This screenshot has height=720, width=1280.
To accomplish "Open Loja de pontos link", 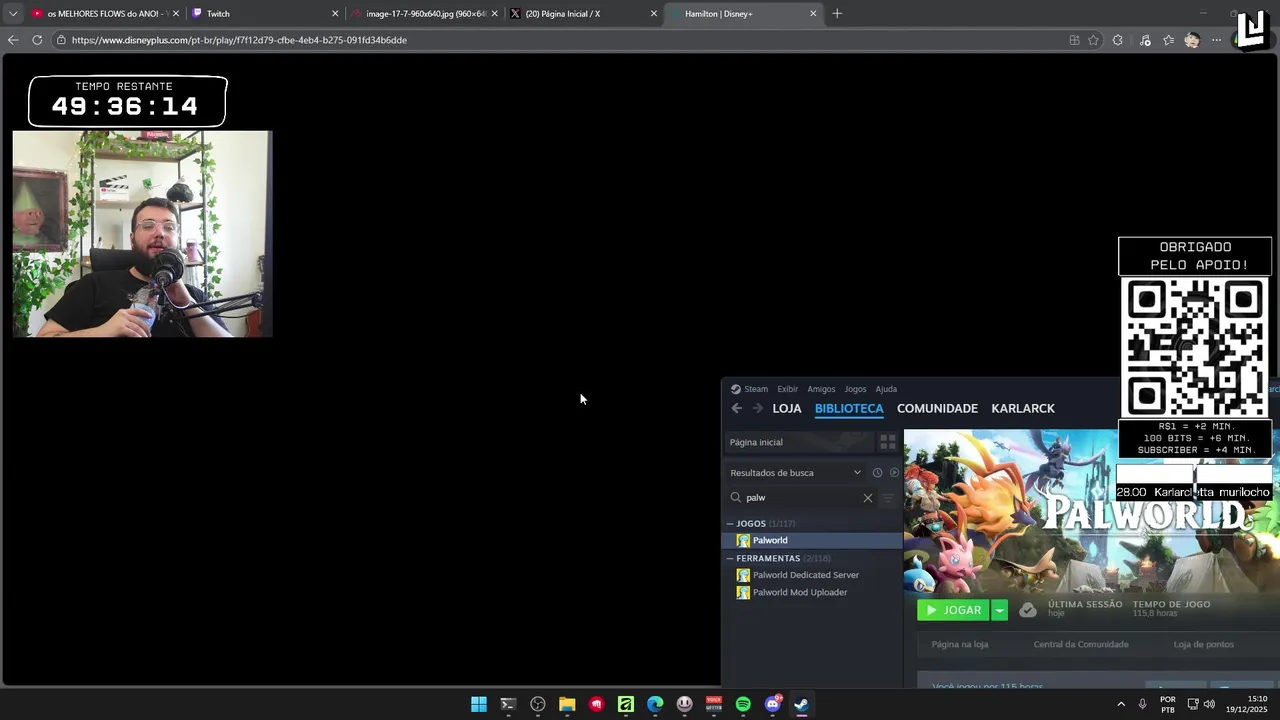I will [x=1203, y=644].
